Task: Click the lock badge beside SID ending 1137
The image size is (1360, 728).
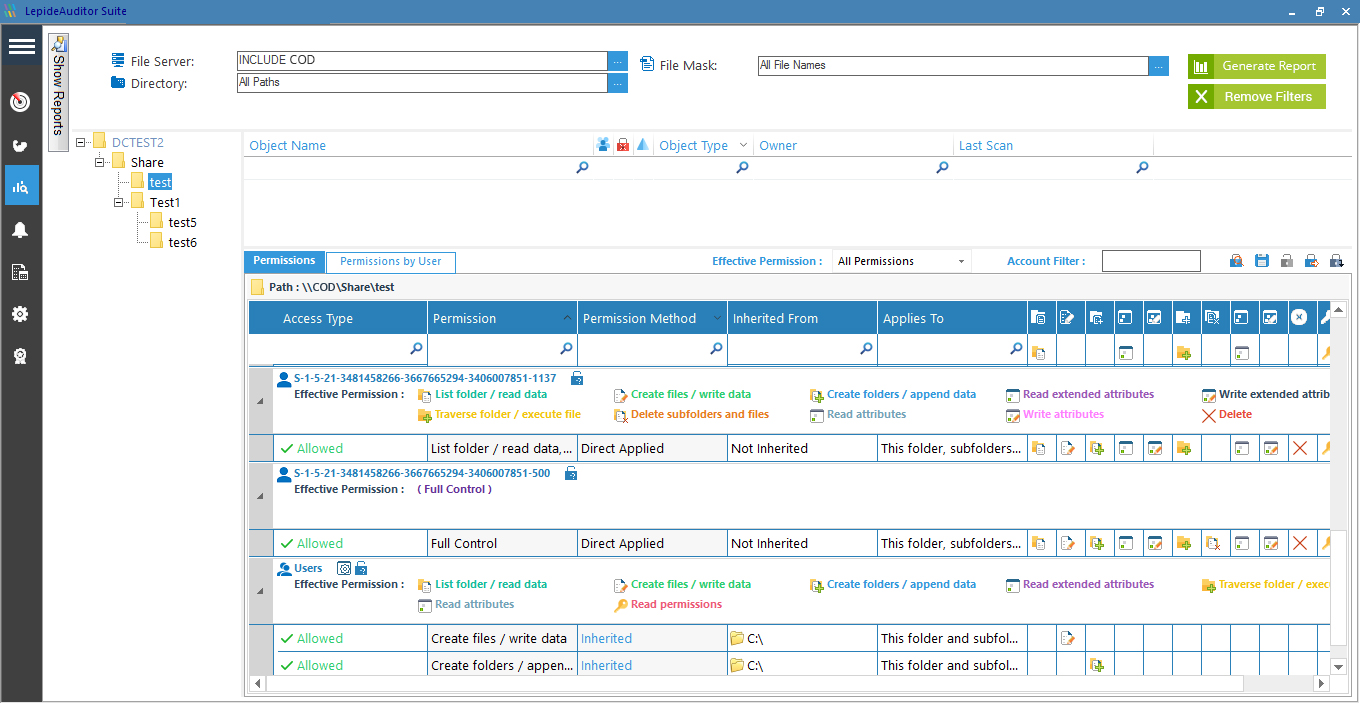Action: coord(577,378)
